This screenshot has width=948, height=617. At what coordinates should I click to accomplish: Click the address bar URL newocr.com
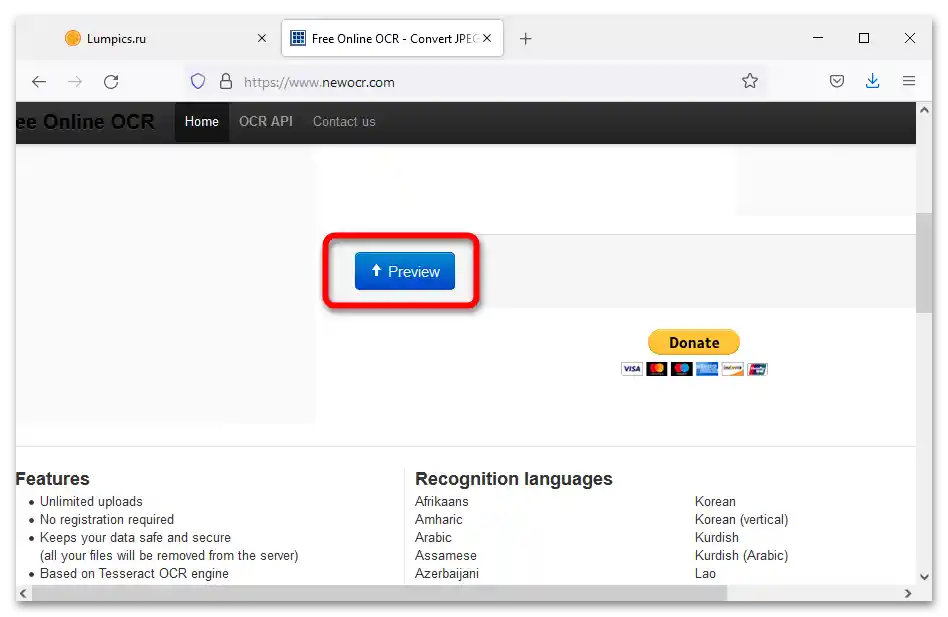point(319,82)
